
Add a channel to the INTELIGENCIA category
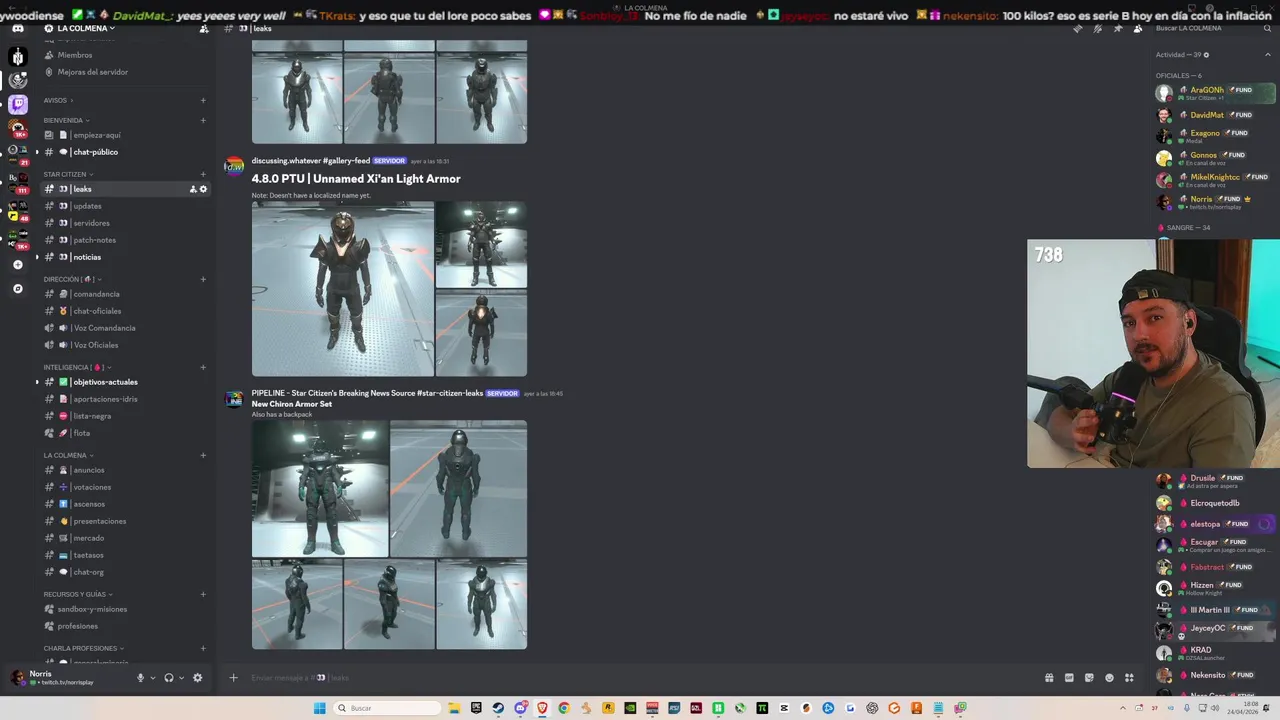(203, 367)
